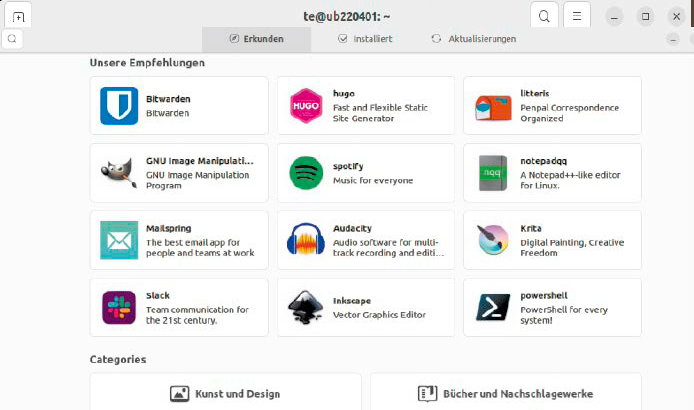Open the Bücher und Nachschlagewerke category
694x410 pixels.
click(506, 392)
